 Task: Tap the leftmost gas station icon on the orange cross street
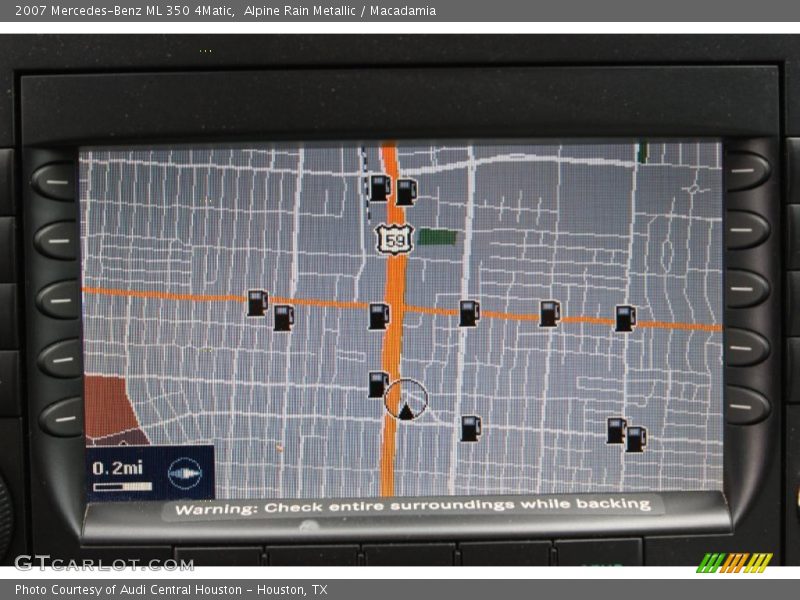click(257, 303)
